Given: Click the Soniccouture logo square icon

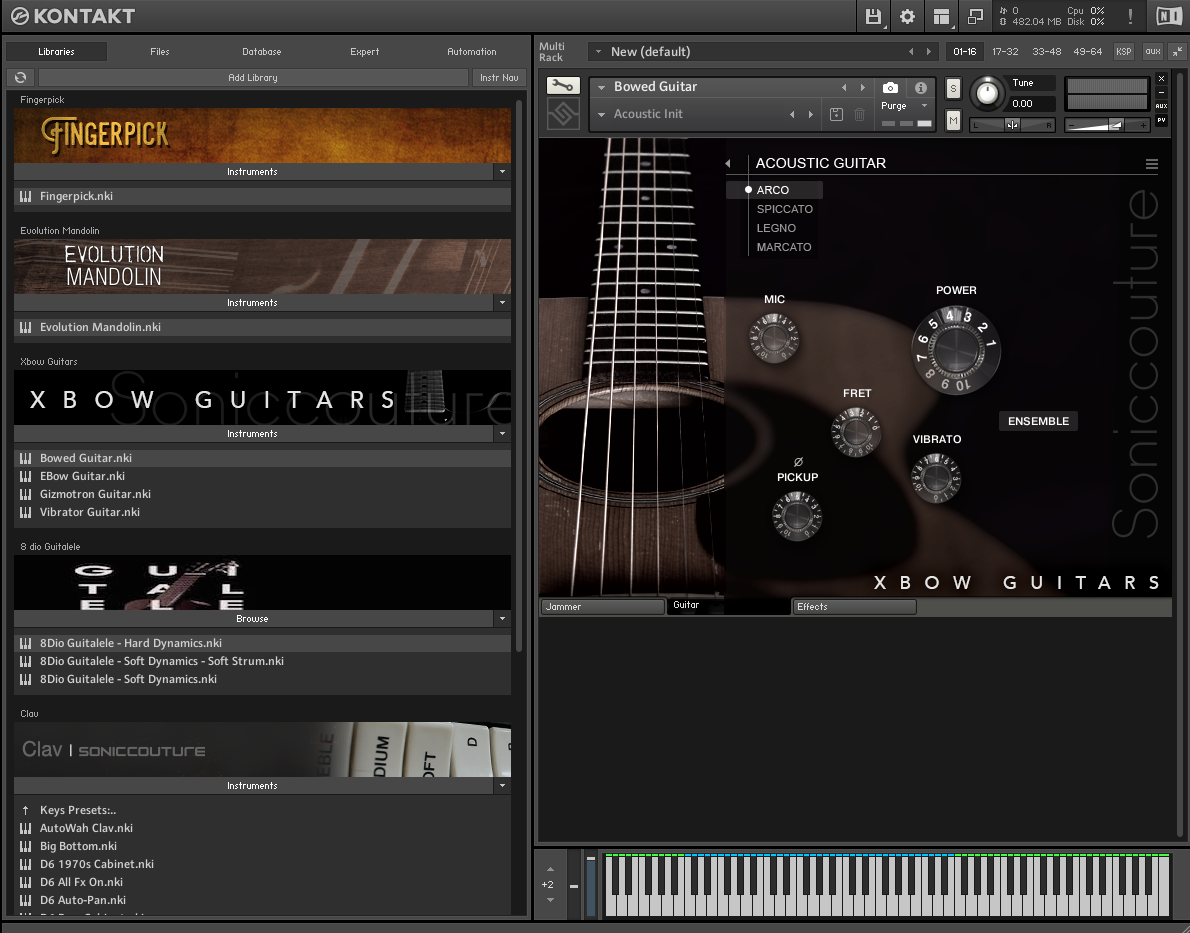Looking at the screenshot, I should [563, 115].
